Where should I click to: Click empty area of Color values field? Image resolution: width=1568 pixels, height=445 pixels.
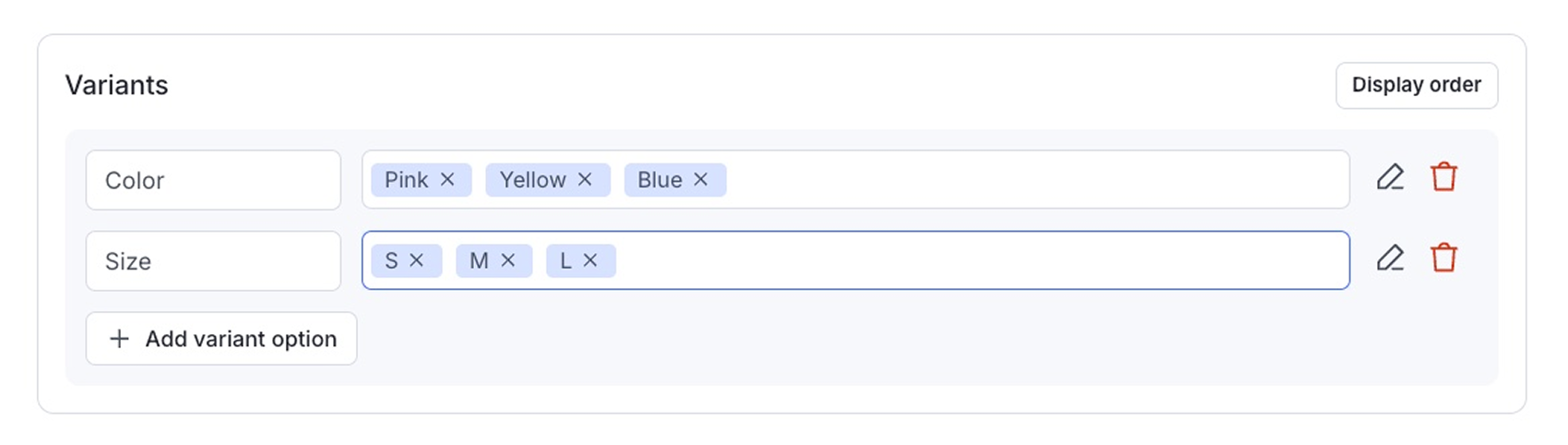pyautogui.click(x=1015, y=180)
